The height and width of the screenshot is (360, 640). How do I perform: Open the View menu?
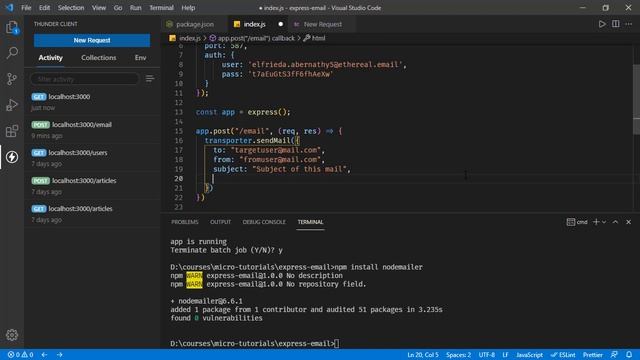pos(99,8)
